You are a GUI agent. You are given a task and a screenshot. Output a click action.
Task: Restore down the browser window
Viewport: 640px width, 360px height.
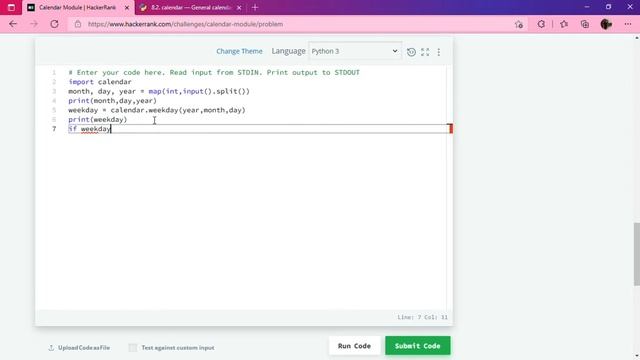(608, 7)
